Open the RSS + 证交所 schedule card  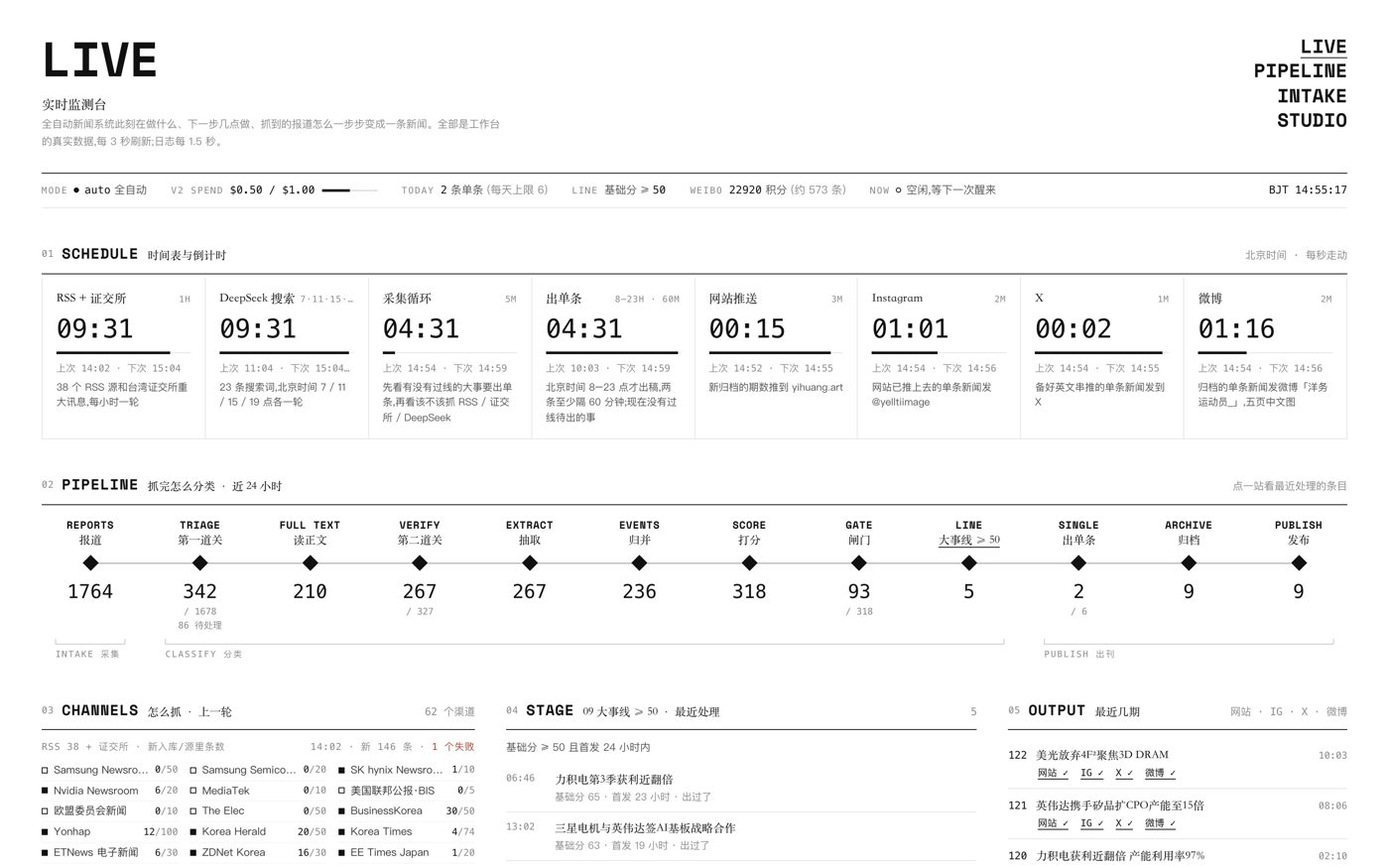pyautogui.click(x=123, y=357)
